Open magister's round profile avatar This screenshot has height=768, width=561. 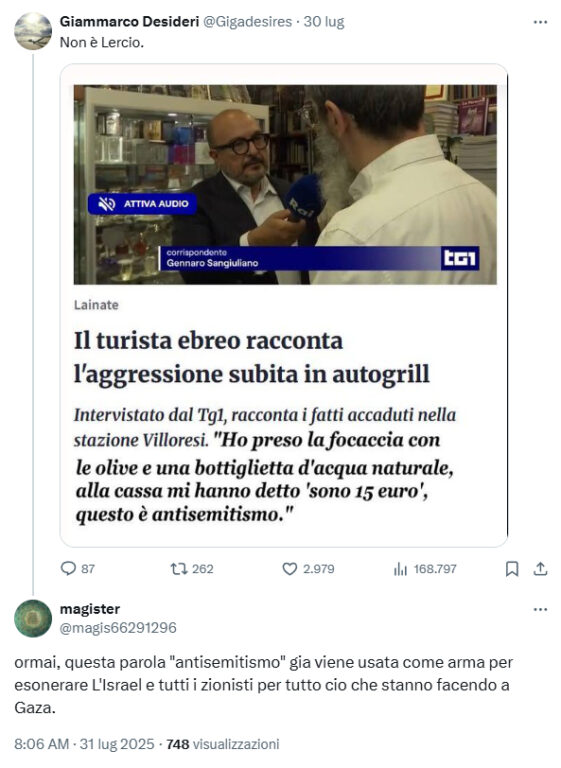[33, 618]
